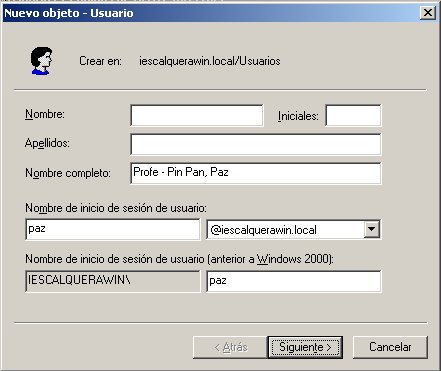This screenshot has width=441, height=371.
Task: Click the user avatar icon
Action: (41, 61)
